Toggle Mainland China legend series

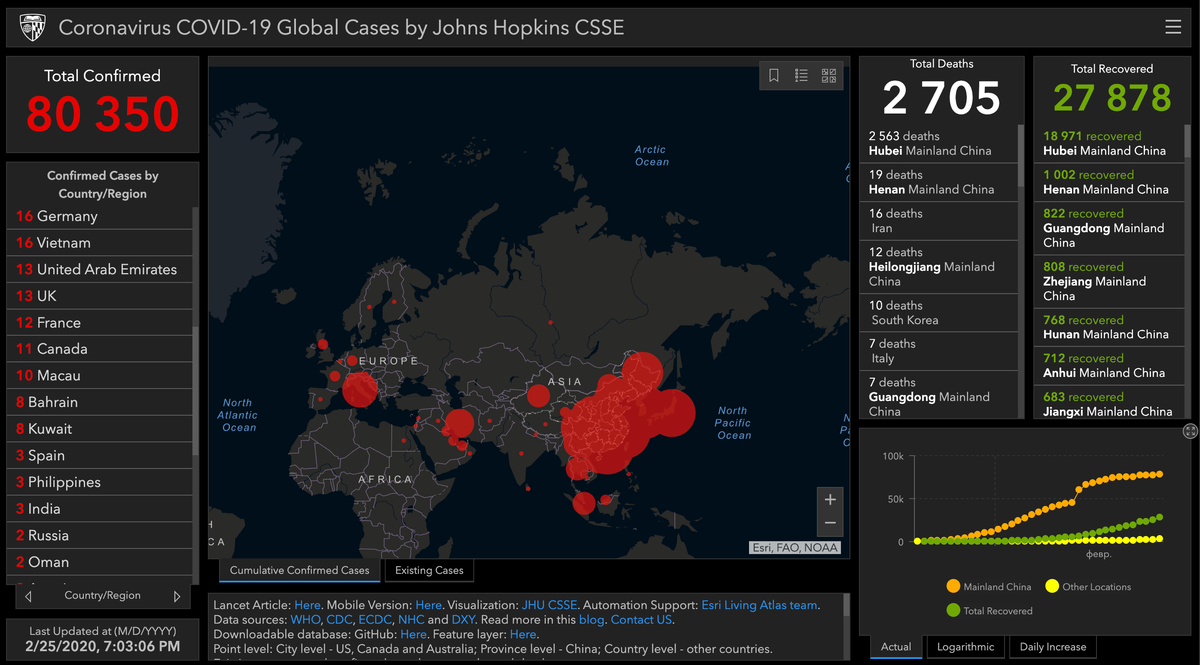pyautogui.click(x=988, y=587)
